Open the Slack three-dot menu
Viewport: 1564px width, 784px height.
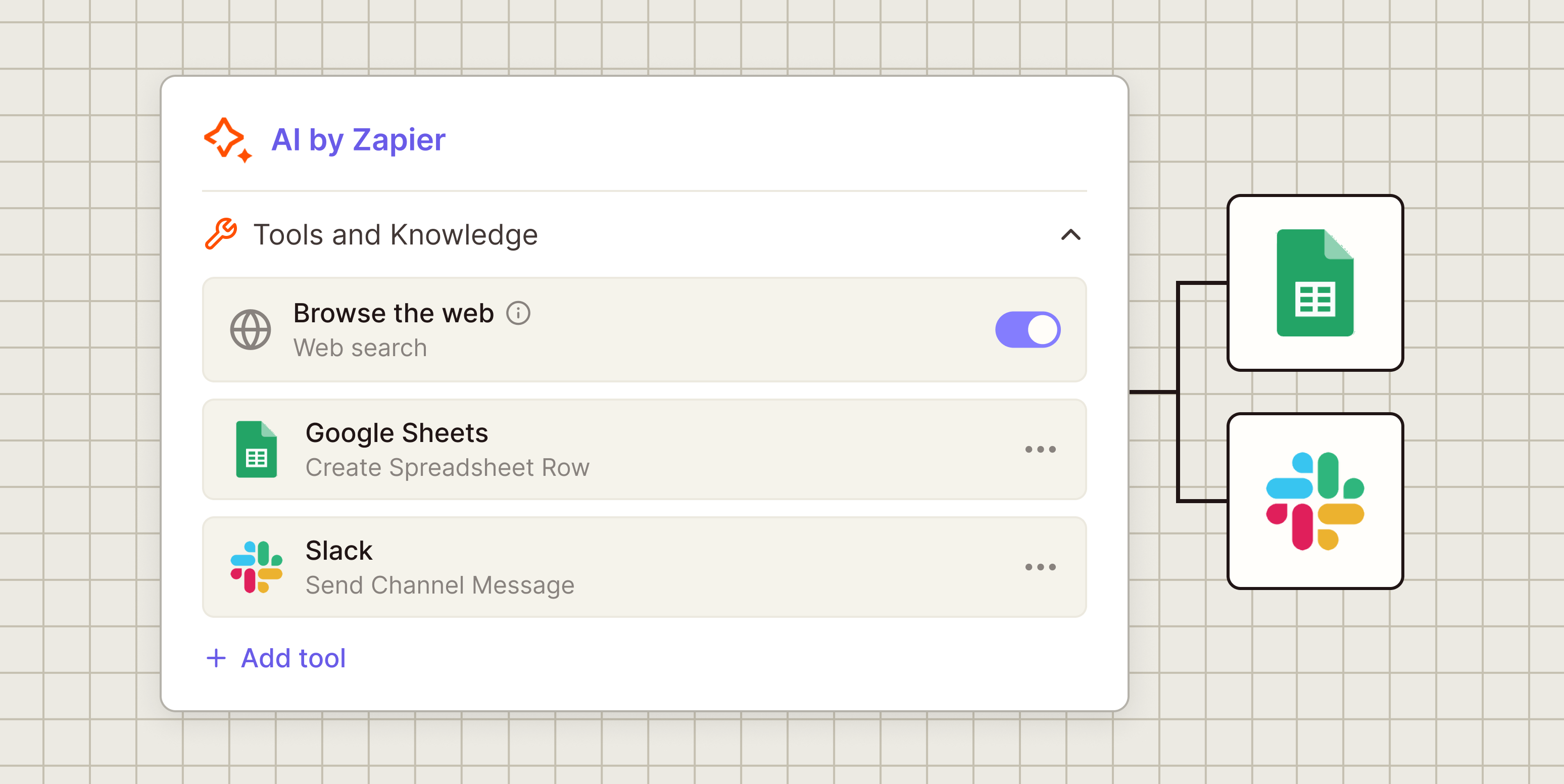[x=1040, y=567]
